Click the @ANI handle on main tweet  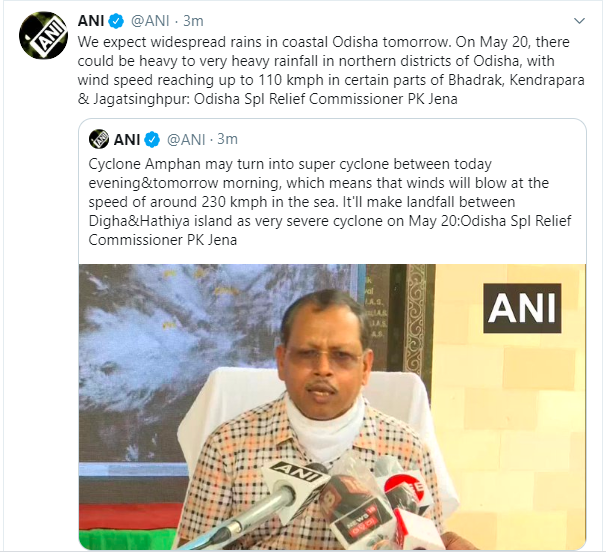pyautogui.click(x=151, y=22)
